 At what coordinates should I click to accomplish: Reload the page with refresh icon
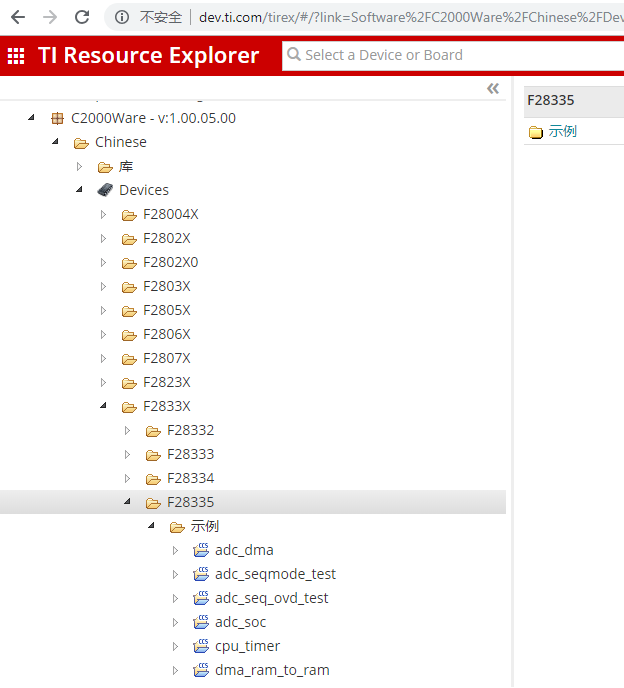point(82,17)
